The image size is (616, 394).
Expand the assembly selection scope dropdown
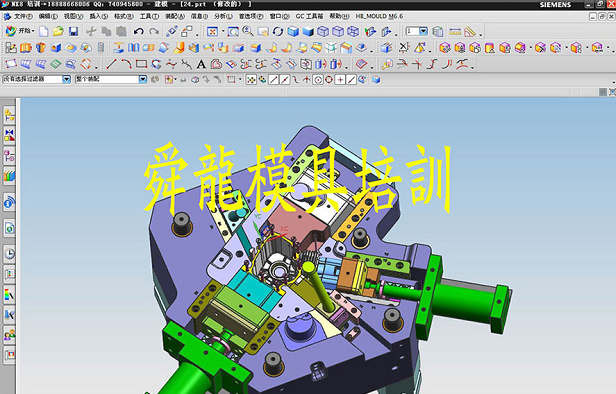pyautogui.click(x=143, y=79)
